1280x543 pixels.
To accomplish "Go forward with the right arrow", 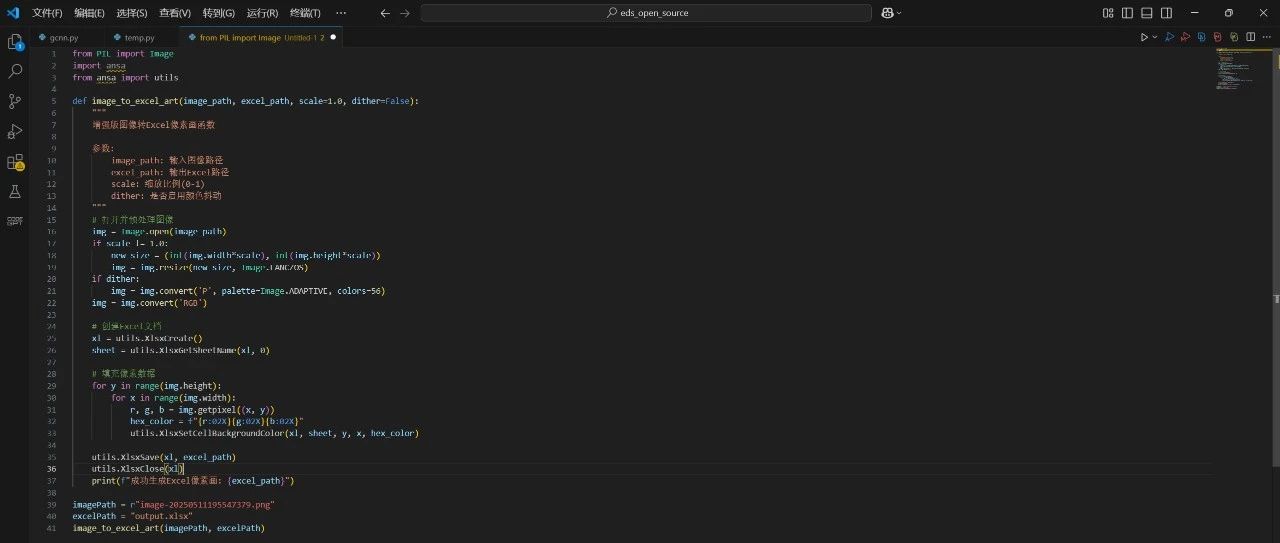I will pos(404,13).
